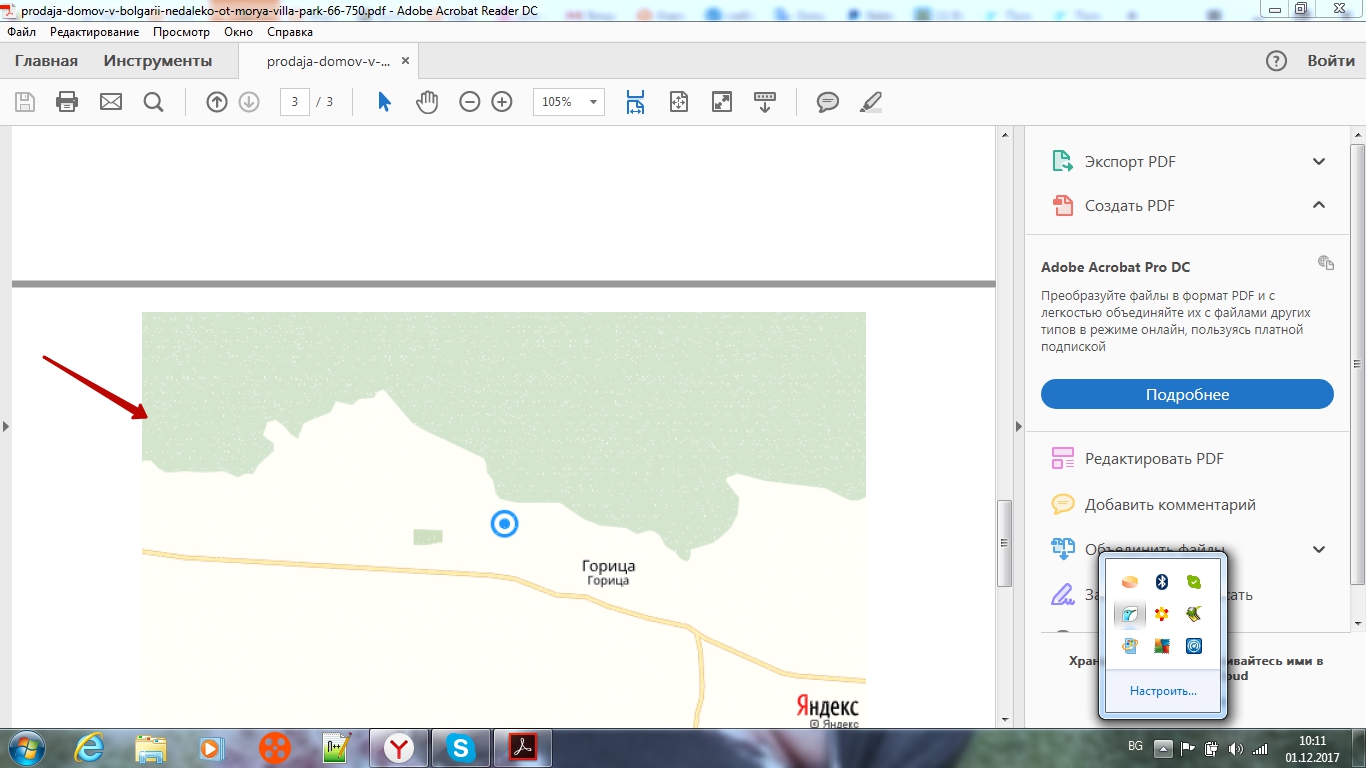Choose the Selection arrow tool

(384, 101)
